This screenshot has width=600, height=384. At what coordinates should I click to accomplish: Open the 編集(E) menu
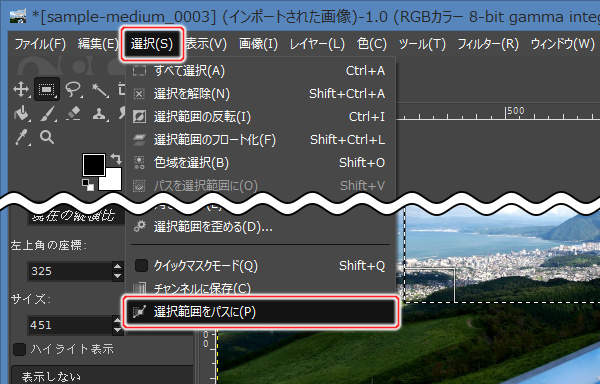click(x=98, y=44)
